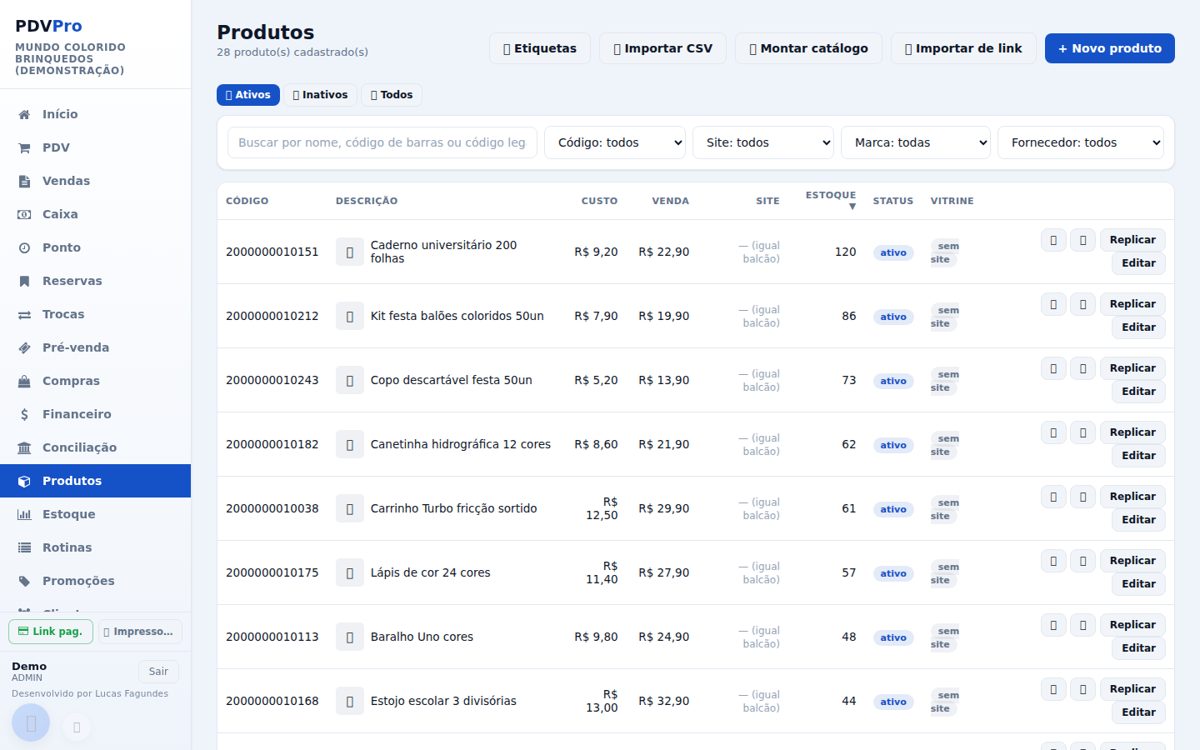This screenshot has height=750, width=1200.
Task: Click the 'ativo' status badge for Lápis de cor
Action: click(893, 574)
